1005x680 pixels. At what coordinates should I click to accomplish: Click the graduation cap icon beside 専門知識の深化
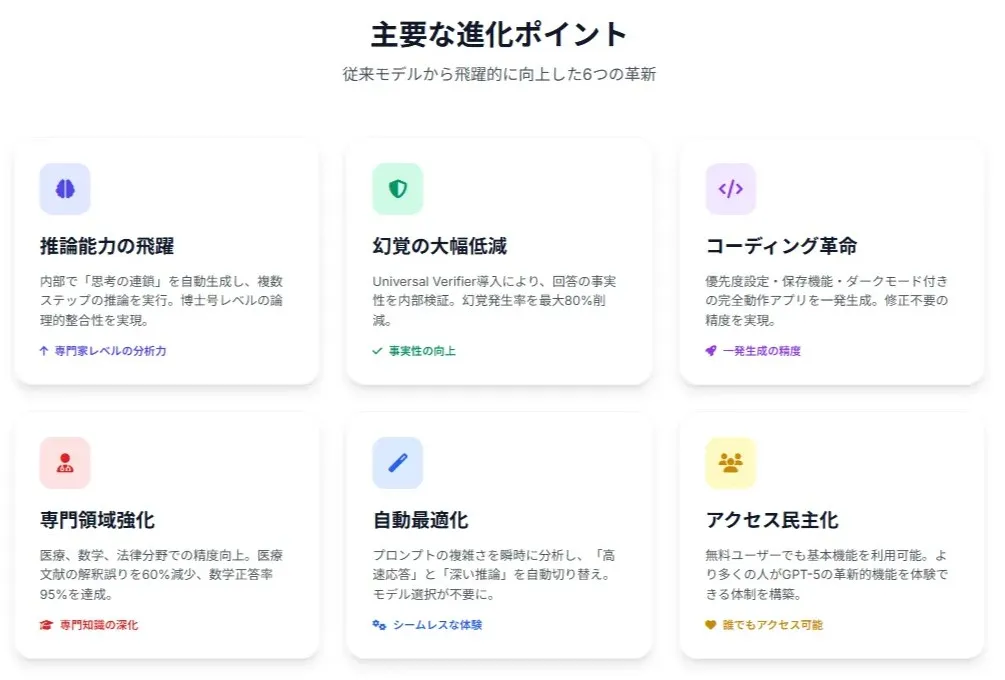pyautogui.click(x=46, y=625)
